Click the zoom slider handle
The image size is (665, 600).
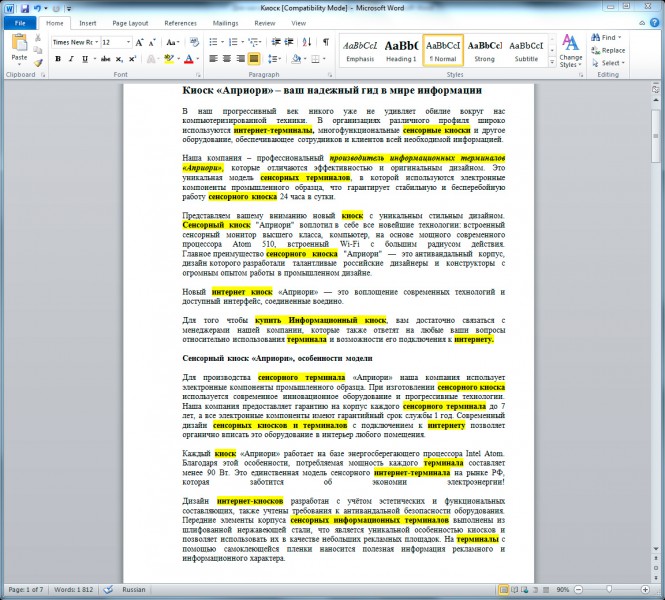[x=609, y=589]
